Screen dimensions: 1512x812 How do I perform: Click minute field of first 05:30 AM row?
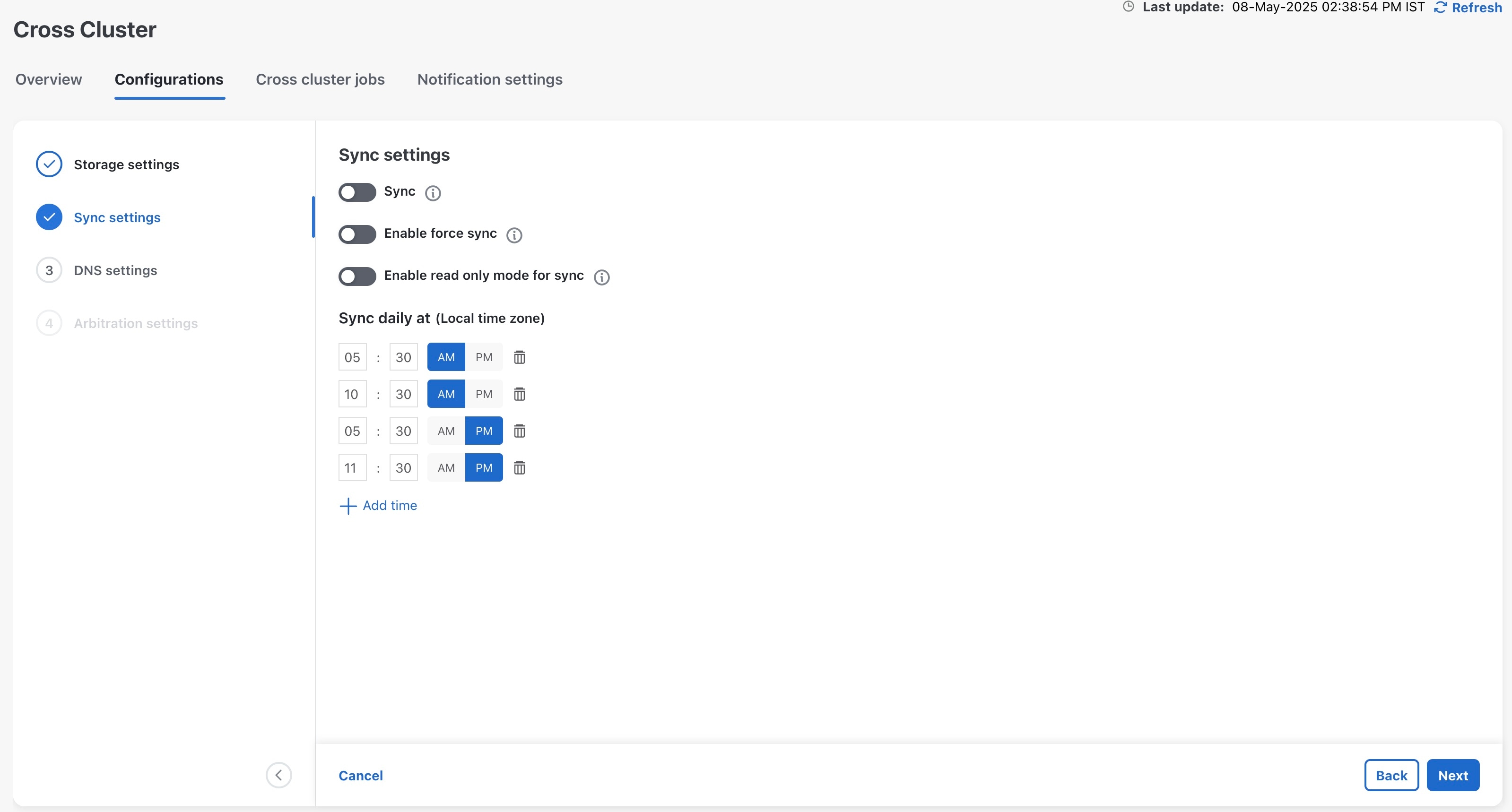(403, 357)
